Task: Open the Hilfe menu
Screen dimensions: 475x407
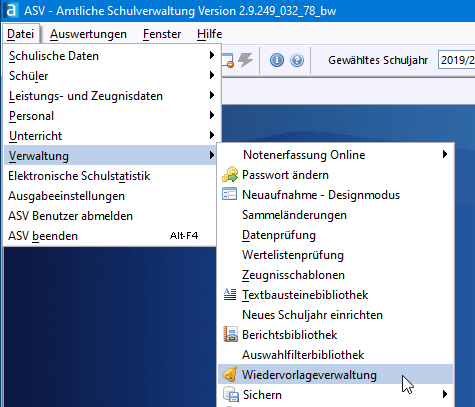Action: click(x=209, y=34)
